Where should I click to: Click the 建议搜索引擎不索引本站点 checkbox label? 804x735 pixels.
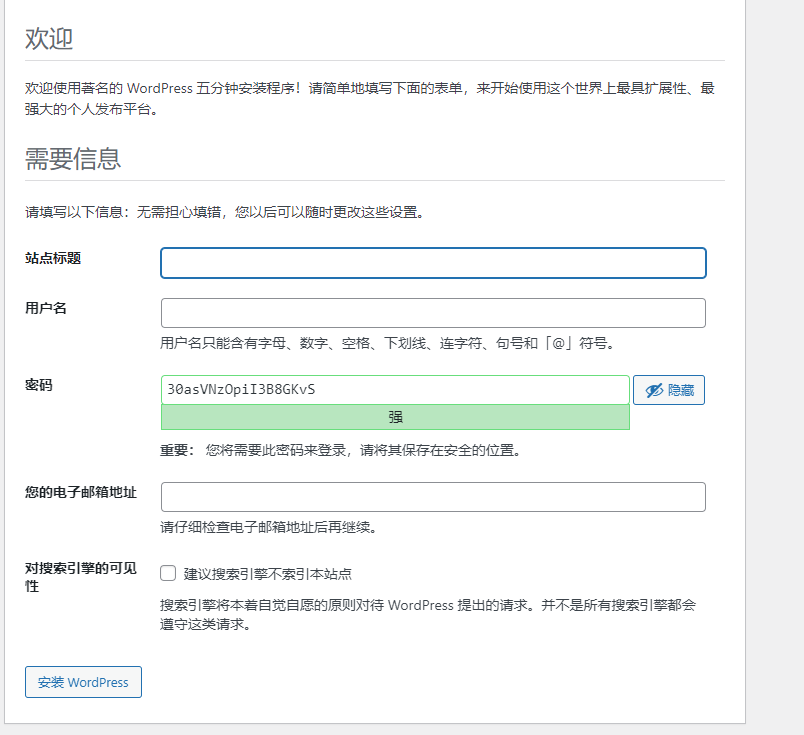[x=267, y=574]
